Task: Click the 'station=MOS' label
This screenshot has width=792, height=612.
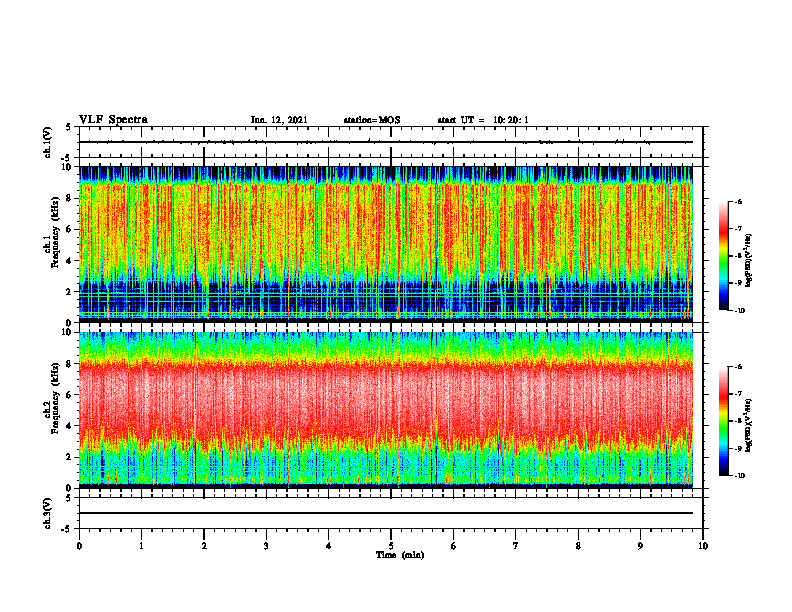Action: (x=372, y=120)
